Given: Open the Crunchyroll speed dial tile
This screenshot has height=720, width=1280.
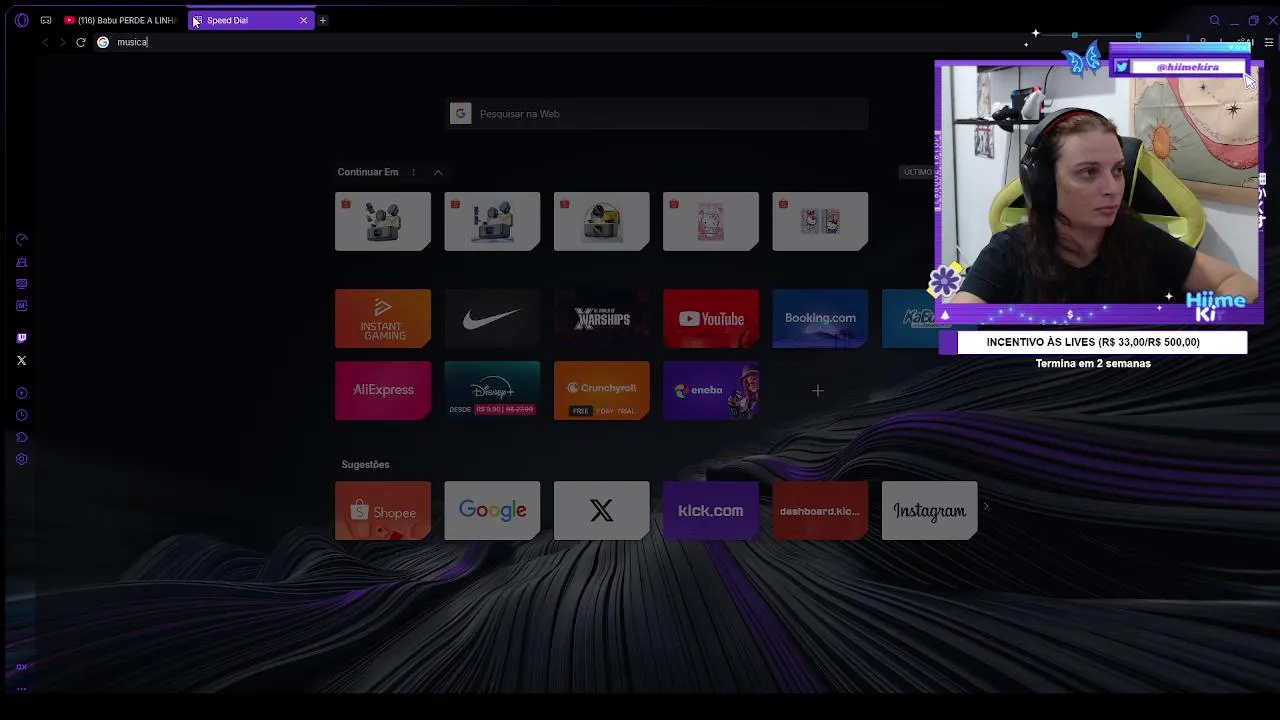Looking at the screenshot, I should tap(601, 390).
